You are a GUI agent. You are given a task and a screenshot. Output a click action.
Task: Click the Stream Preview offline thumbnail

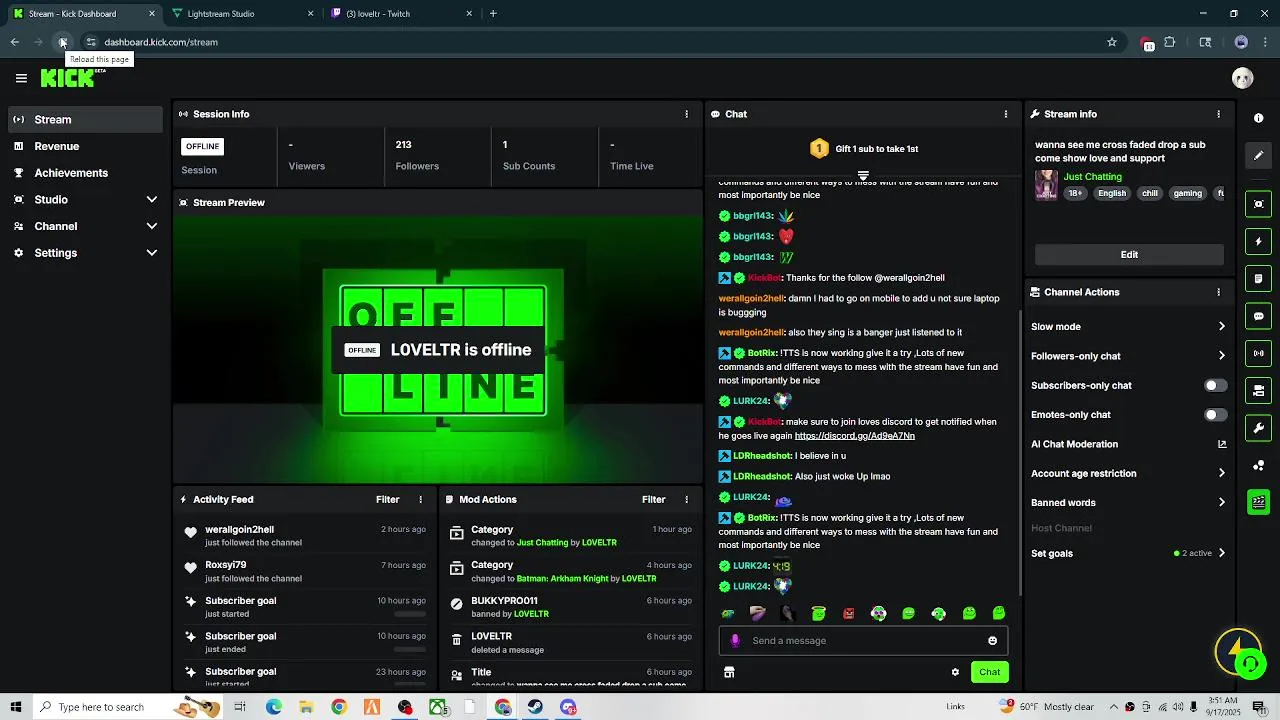point(438,349)
